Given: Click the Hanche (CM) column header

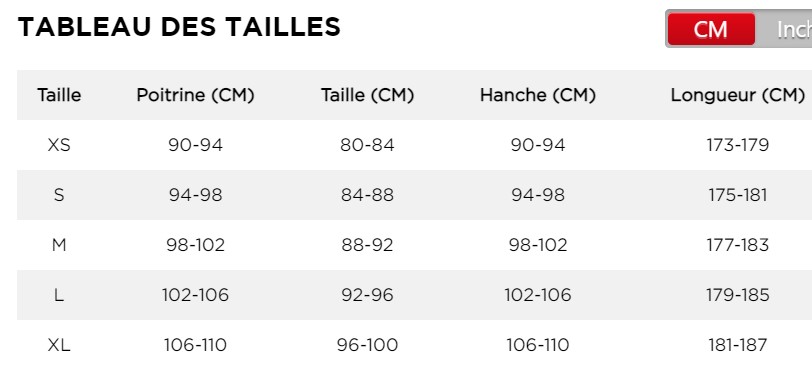Looking at the screenshot, I should 538,95.
